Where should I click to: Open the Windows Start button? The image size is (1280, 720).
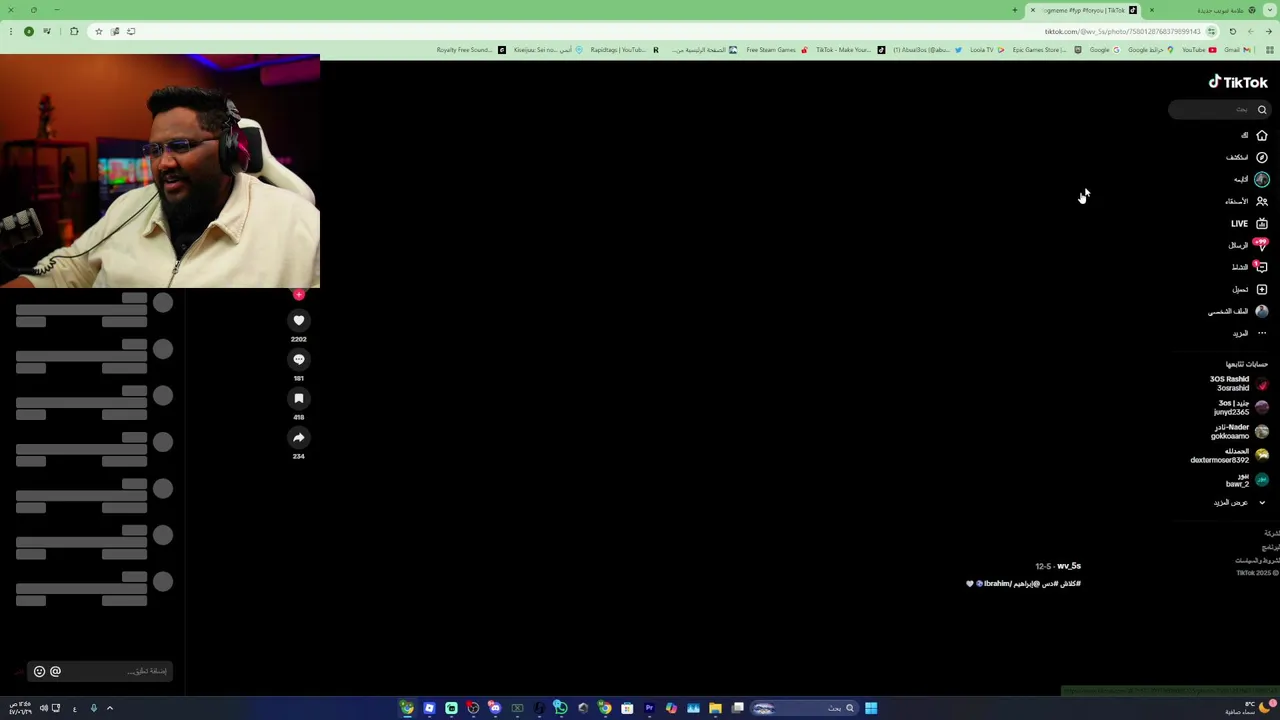871,708
